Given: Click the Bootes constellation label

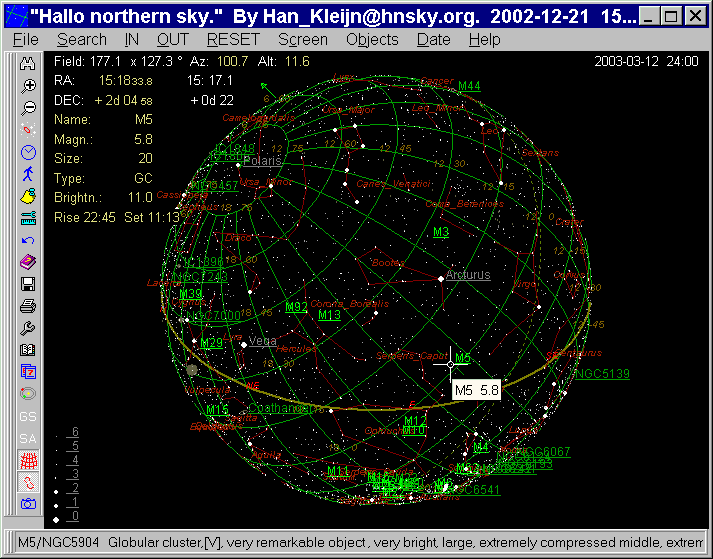Looking at the screenshot, I should pos(388,262).
